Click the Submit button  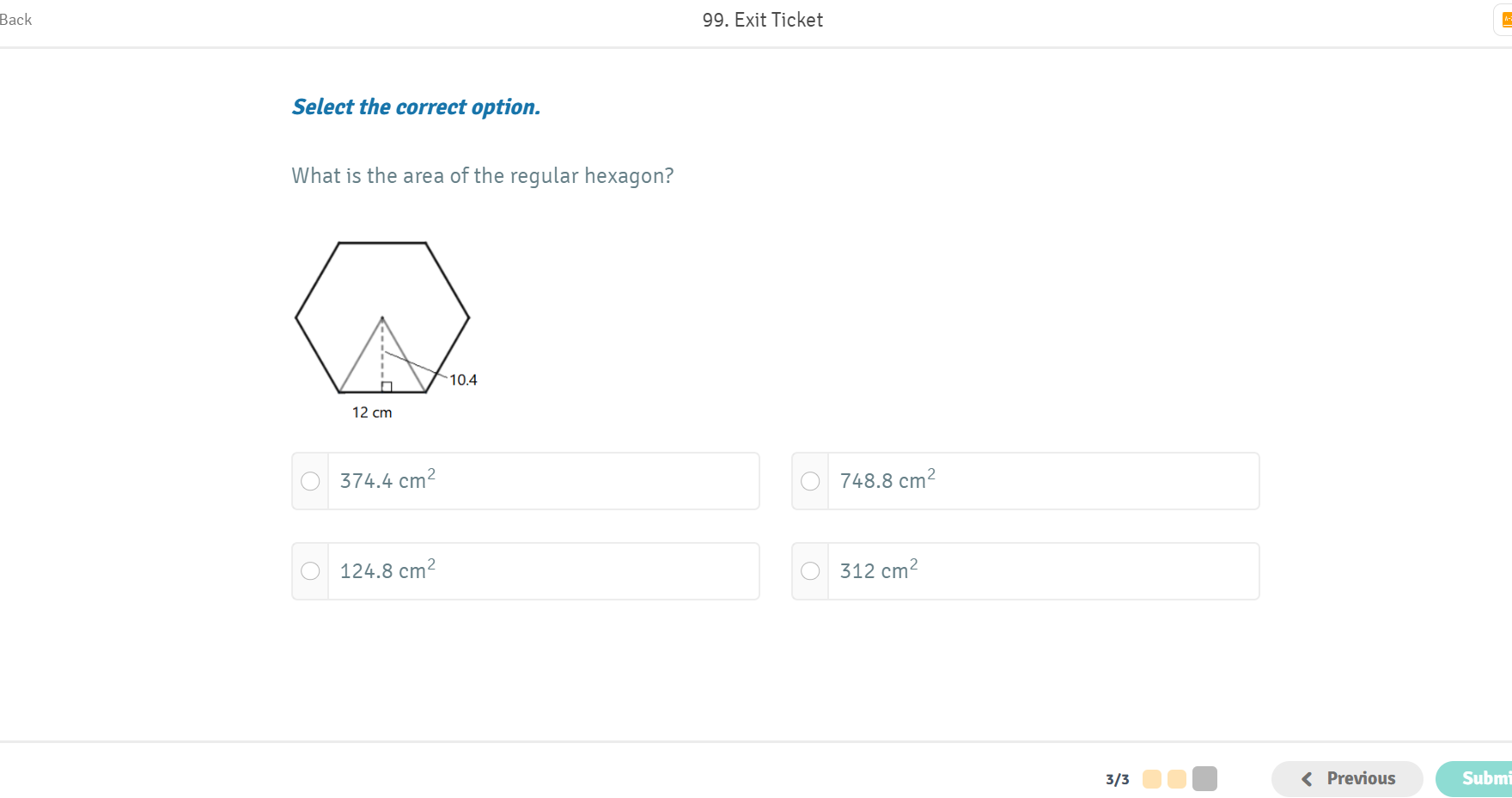click(1474, 779)
